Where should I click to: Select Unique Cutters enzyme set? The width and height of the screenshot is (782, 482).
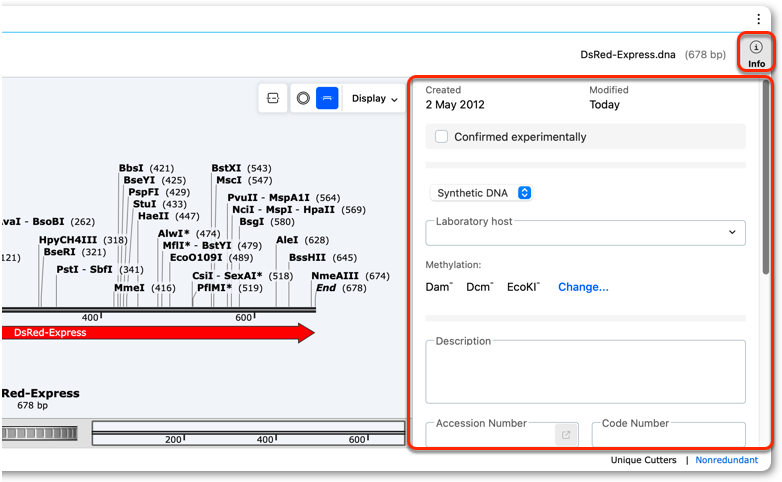click(643, 460)
